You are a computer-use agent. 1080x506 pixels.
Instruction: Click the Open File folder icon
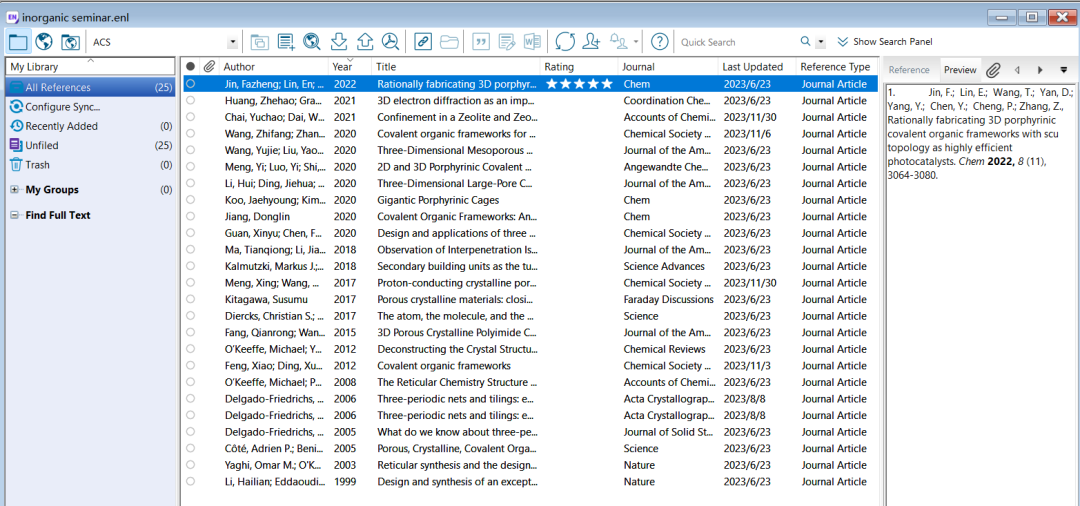coord(449,42)
